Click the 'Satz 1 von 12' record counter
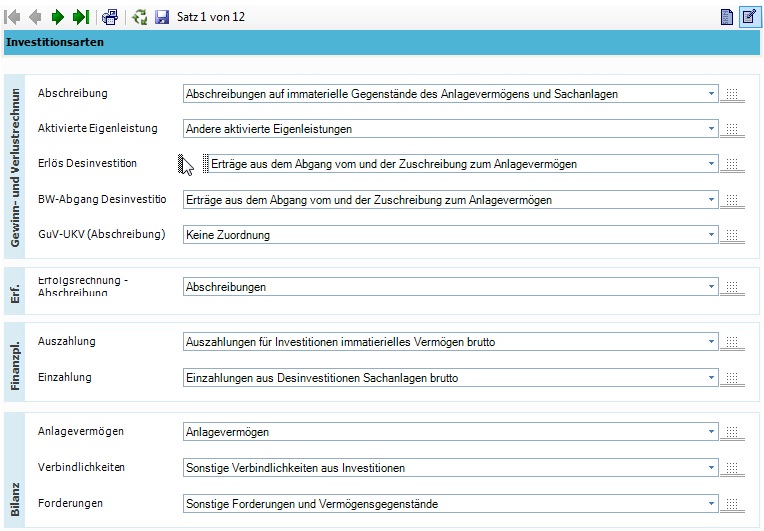This screenshot has width=764, height=531. tap(210, 17)
